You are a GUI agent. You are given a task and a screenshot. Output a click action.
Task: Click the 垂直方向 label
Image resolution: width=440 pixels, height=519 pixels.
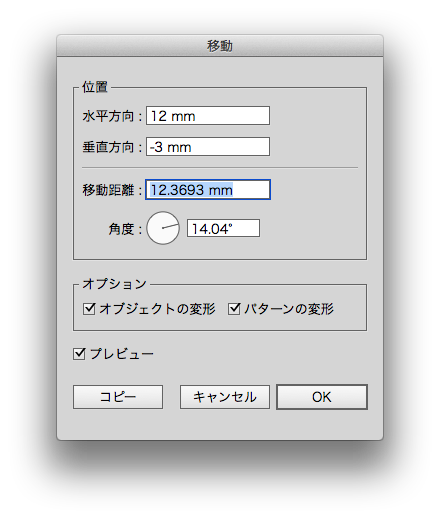pyautogui.click(x=108, y=147)
